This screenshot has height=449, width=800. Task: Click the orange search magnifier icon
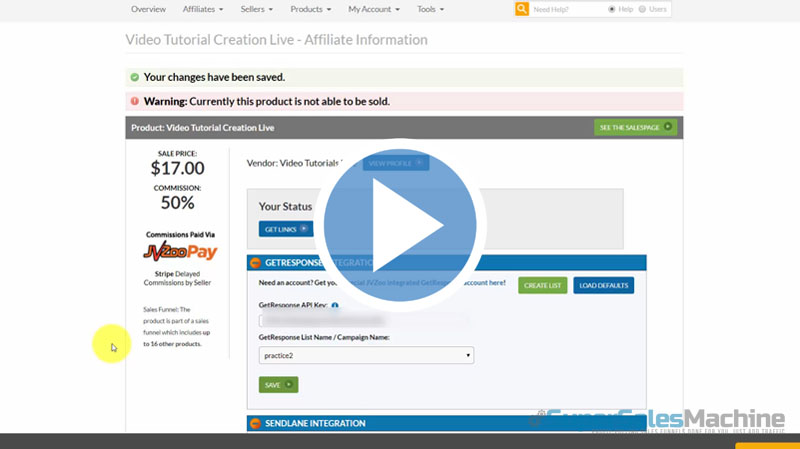coord(522,9)
